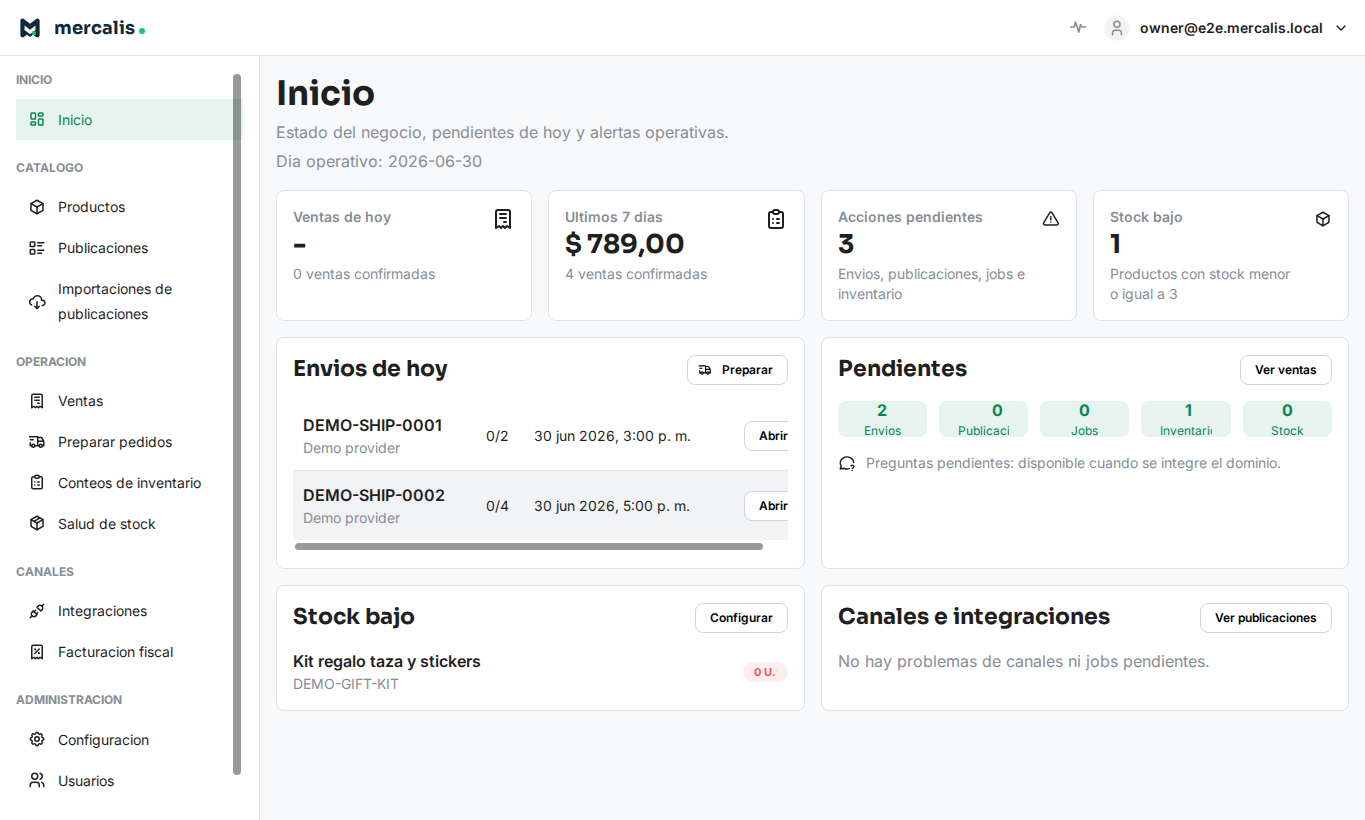Navigate to Ventas in sidebar

tap(129, 401)
